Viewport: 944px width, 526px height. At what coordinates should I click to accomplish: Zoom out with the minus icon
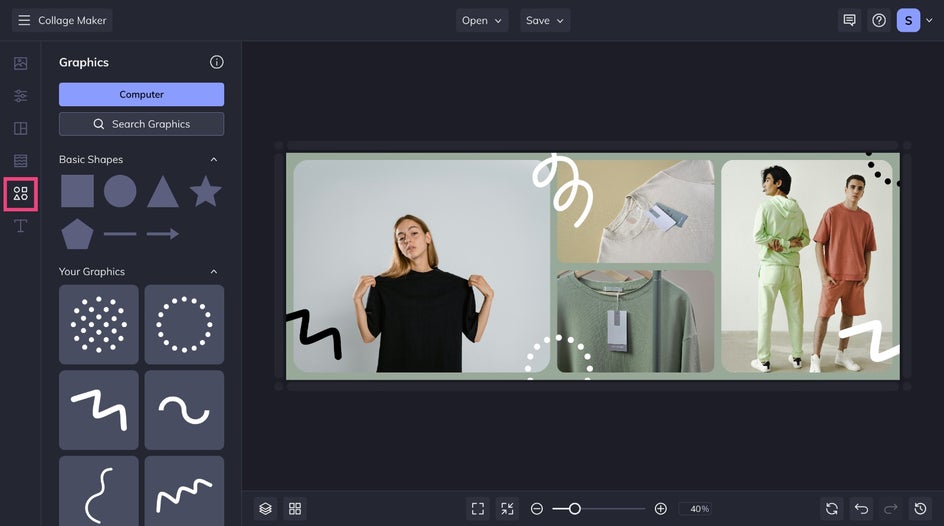click(x=537, y=509)
